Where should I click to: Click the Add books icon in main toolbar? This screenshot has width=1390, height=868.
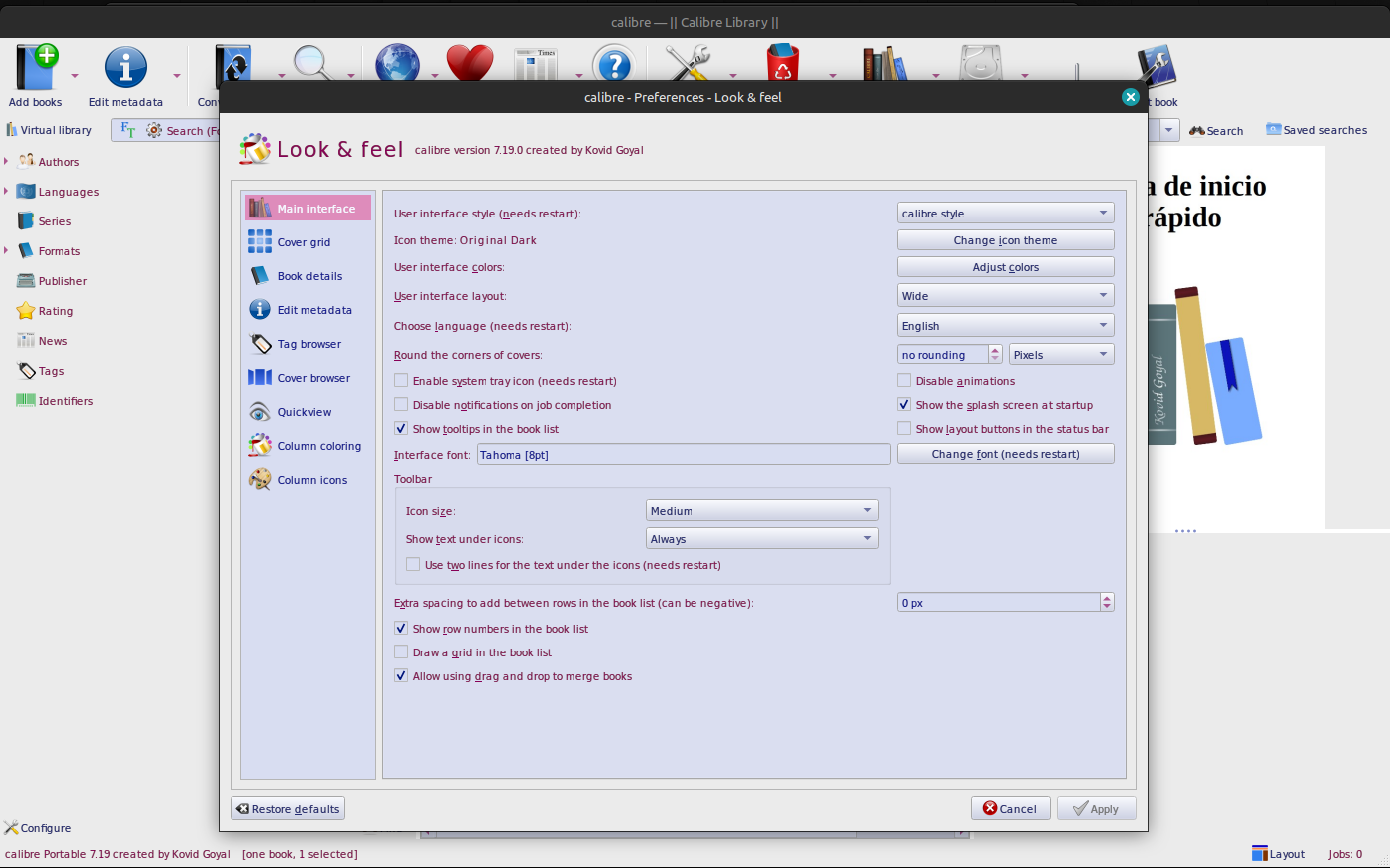tap(36, 68)
